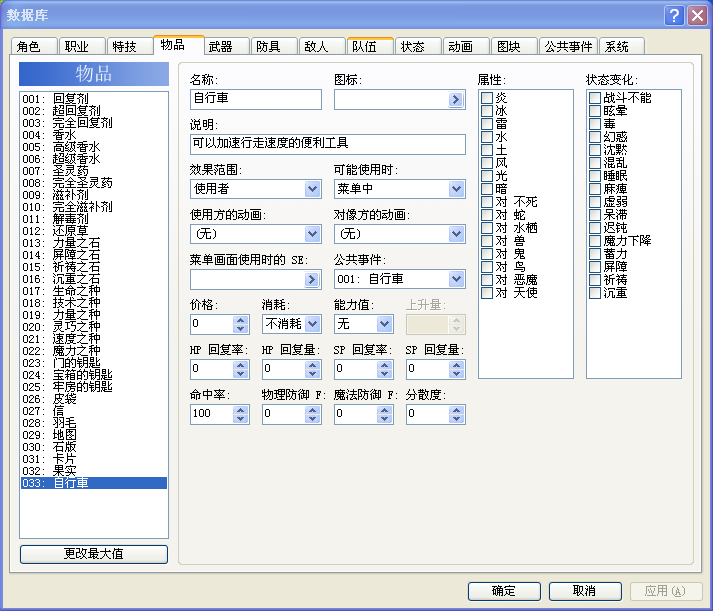Image resolution: width=713 pixels, height=611 pixels.
Task: Switch to the 动画 (Animations) tab
Action: tap(466, 46)
